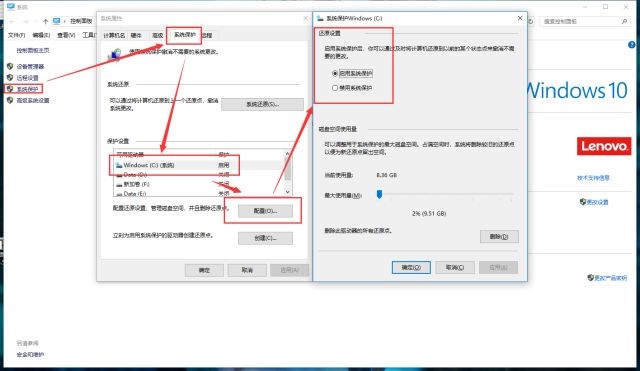Select the 禁用系统保护 radio button

coord(335,88)
